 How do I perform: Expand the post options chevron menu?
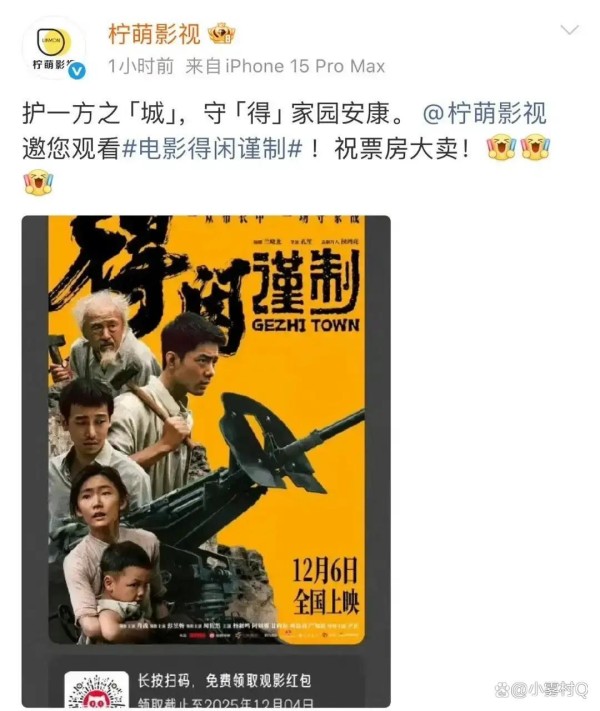569,30
